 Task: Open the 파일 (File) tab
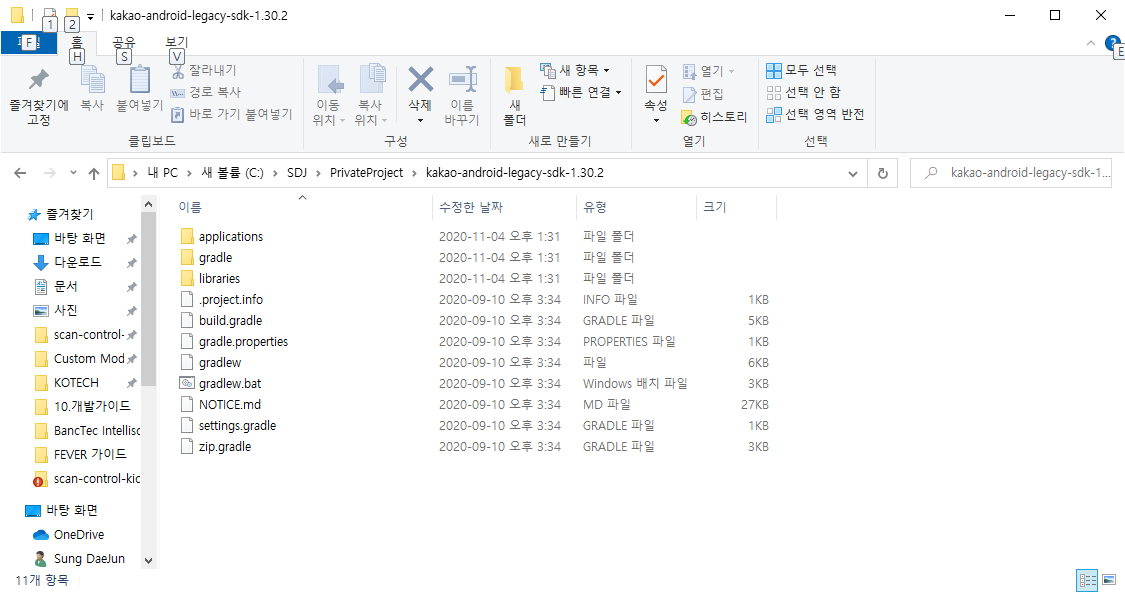(28, 43)
